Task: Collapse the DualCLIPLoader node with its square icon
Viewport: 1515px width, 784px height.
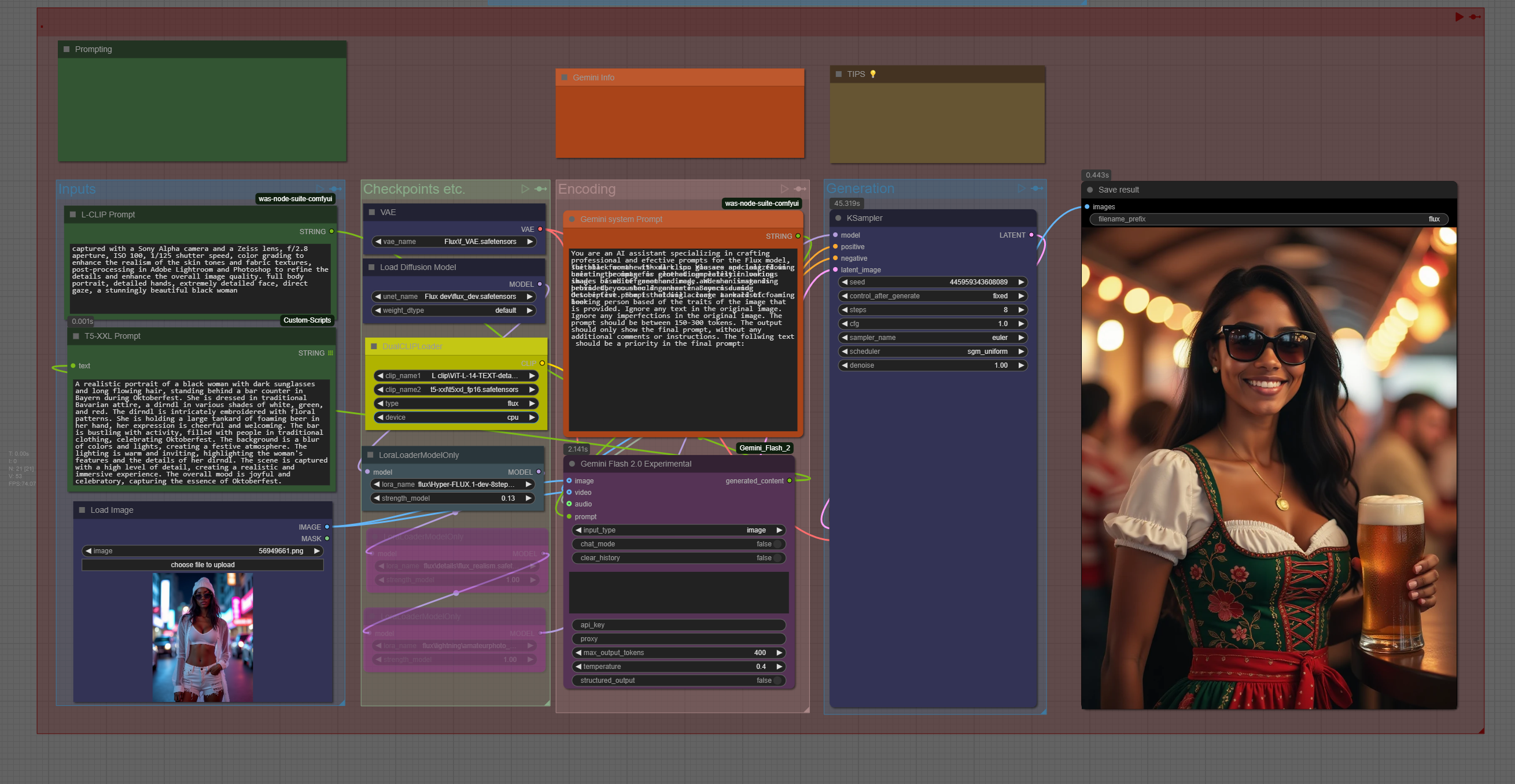Action: pos(374,346)
